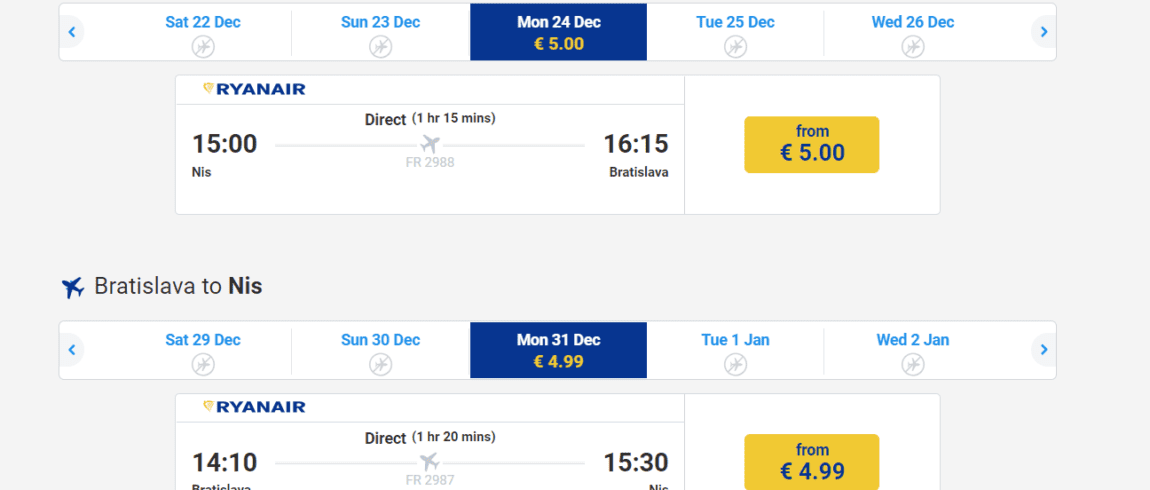Click no-flight icon under Wed 26 Dec
1150x490 pixels.
913,47
